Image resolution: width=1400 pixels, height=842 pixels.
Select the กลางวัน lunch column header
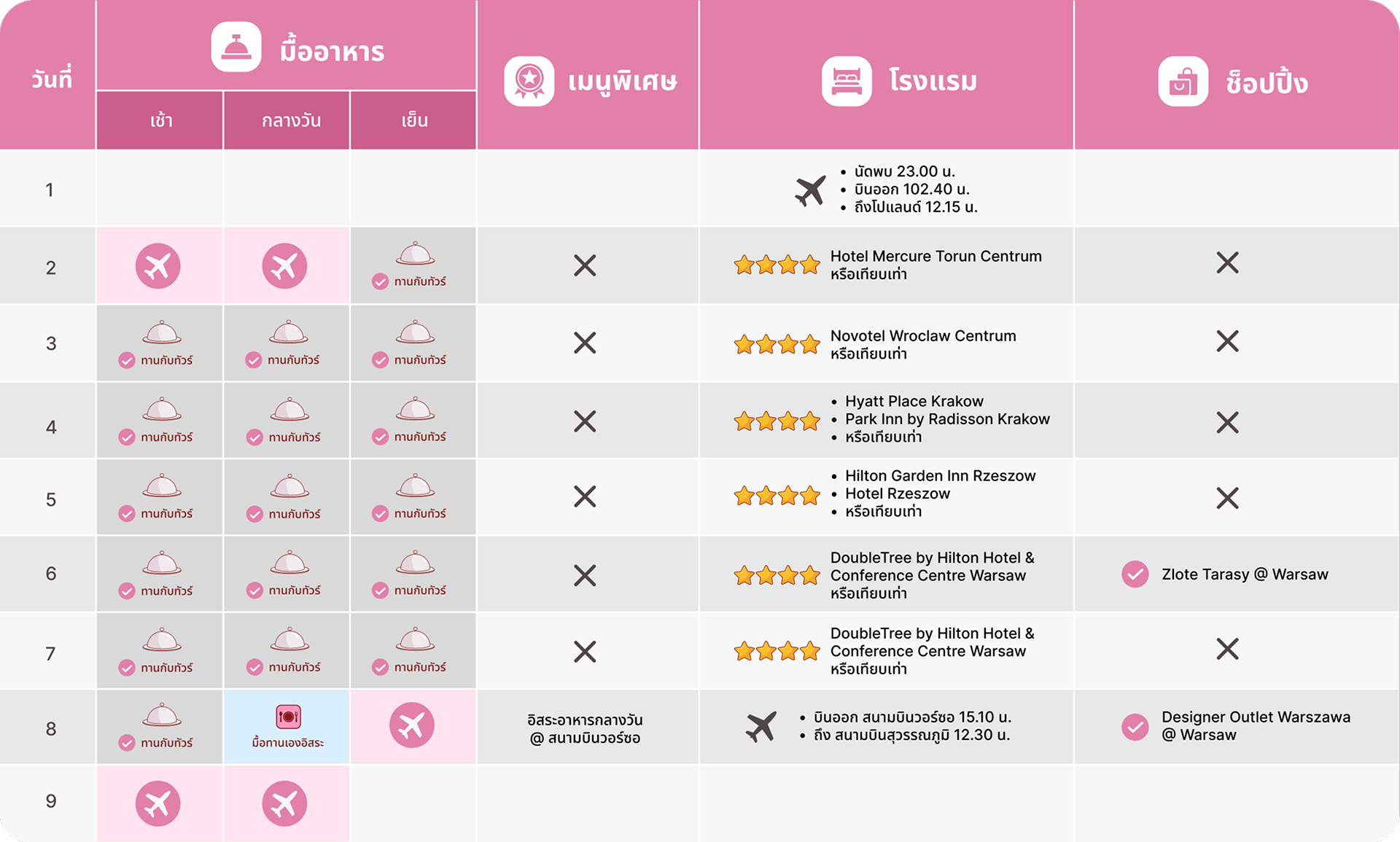click(291, 120)
